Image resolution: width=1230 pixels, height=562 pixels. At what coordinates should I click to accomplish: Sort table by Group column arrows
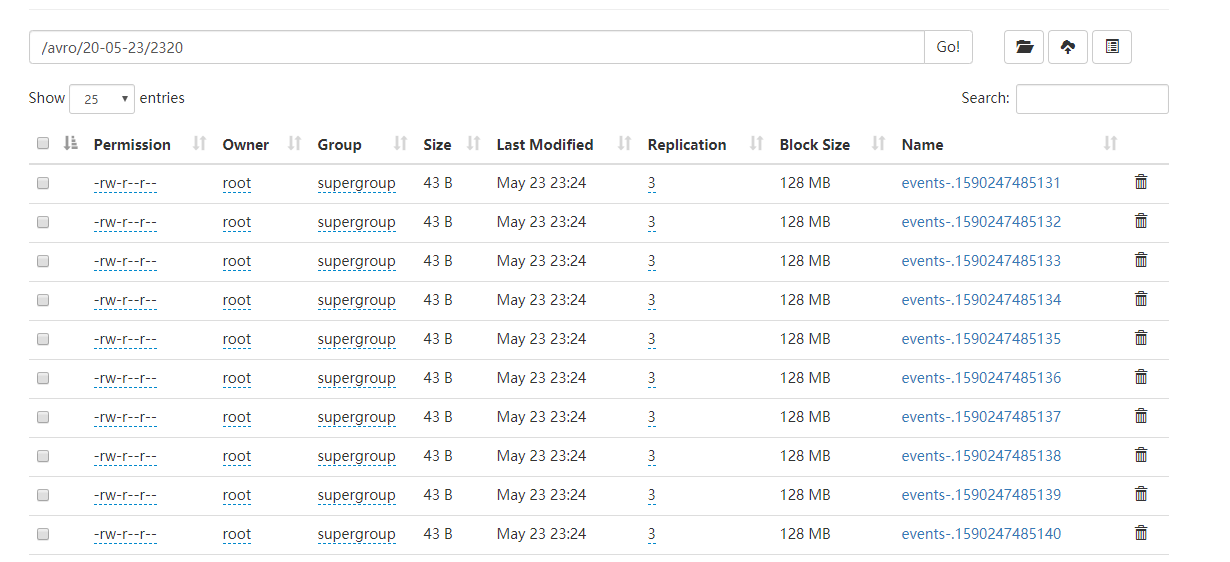(x=400, y=144)
